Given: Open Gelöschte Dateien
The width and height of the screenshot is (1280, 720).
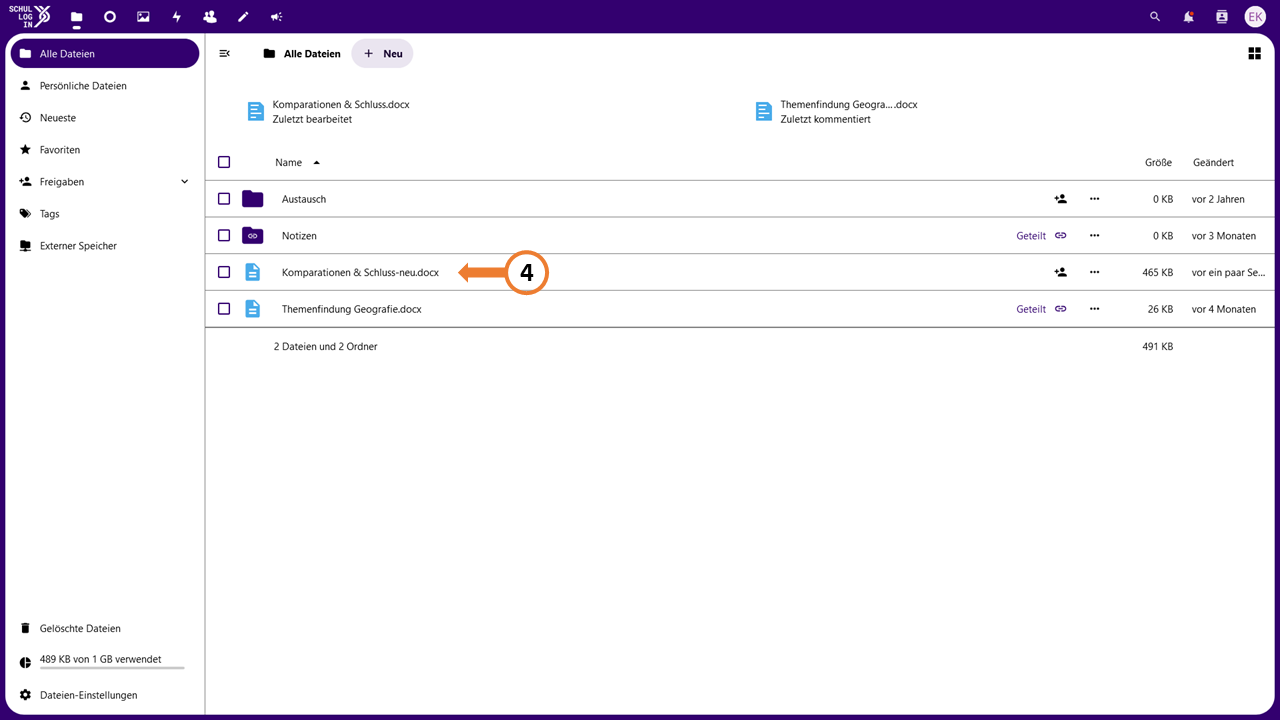Looking at the screenshot, I should [x=105, y=629].
